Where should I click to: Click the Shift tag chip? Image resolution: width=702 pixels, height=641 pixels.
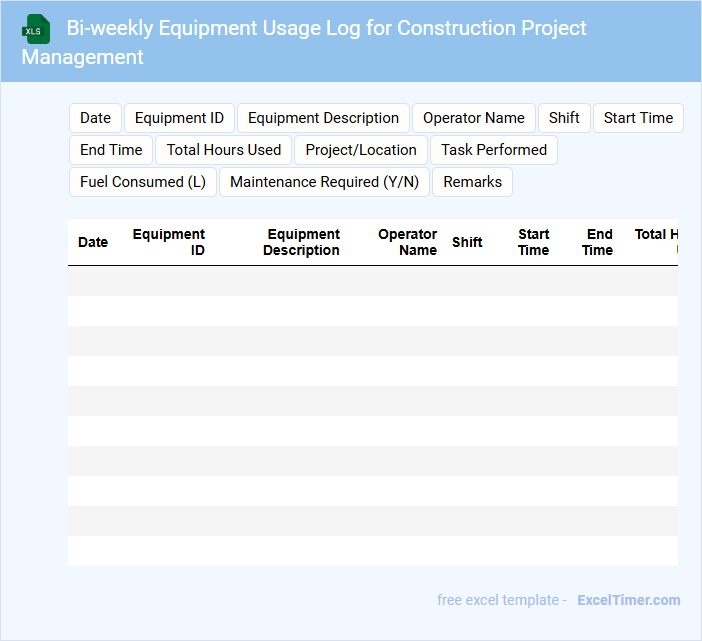pos(564,118)
